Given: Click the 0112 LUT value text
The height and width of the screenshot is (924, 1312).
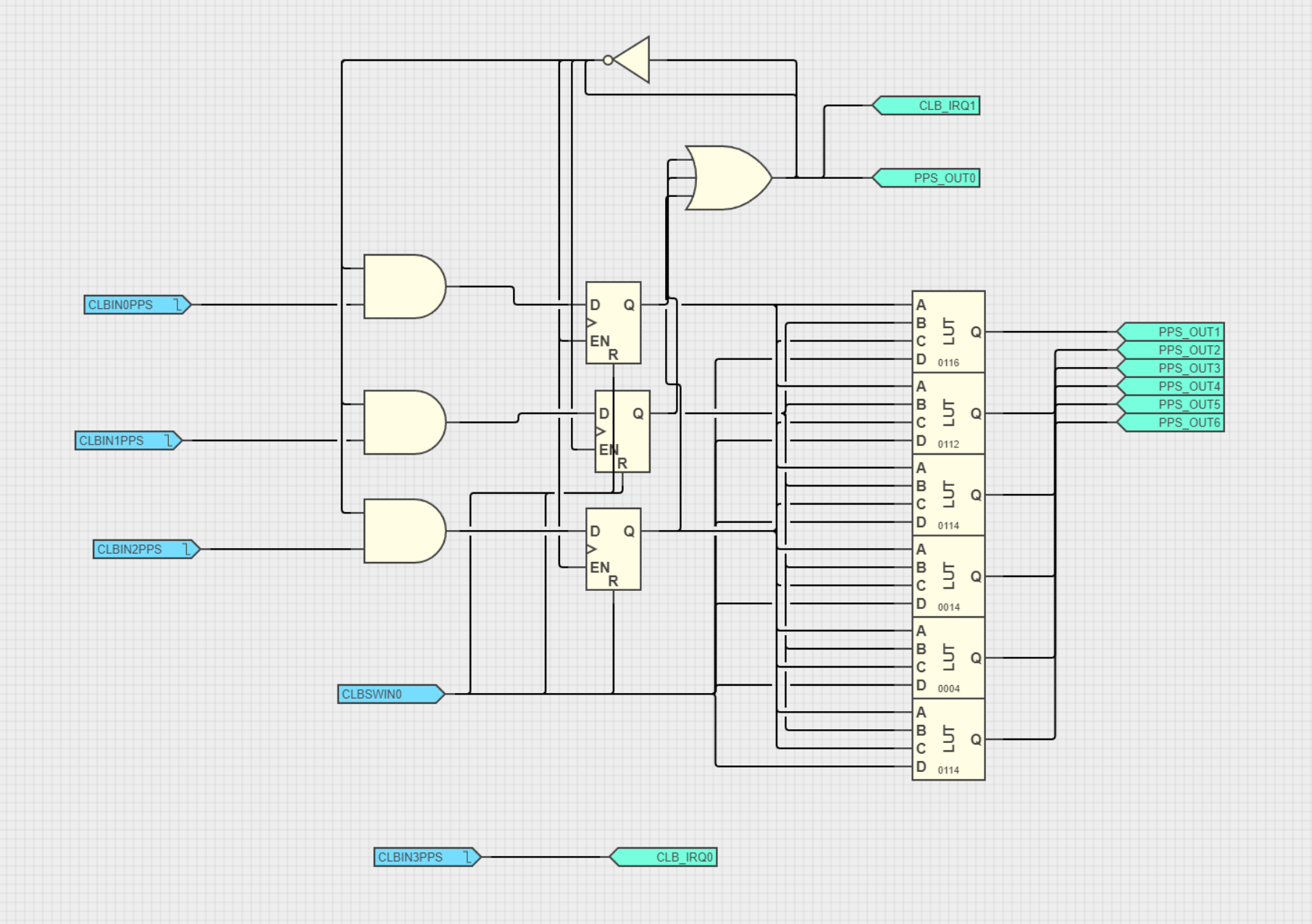Looking at the screenshot, I should pos(948,444).
